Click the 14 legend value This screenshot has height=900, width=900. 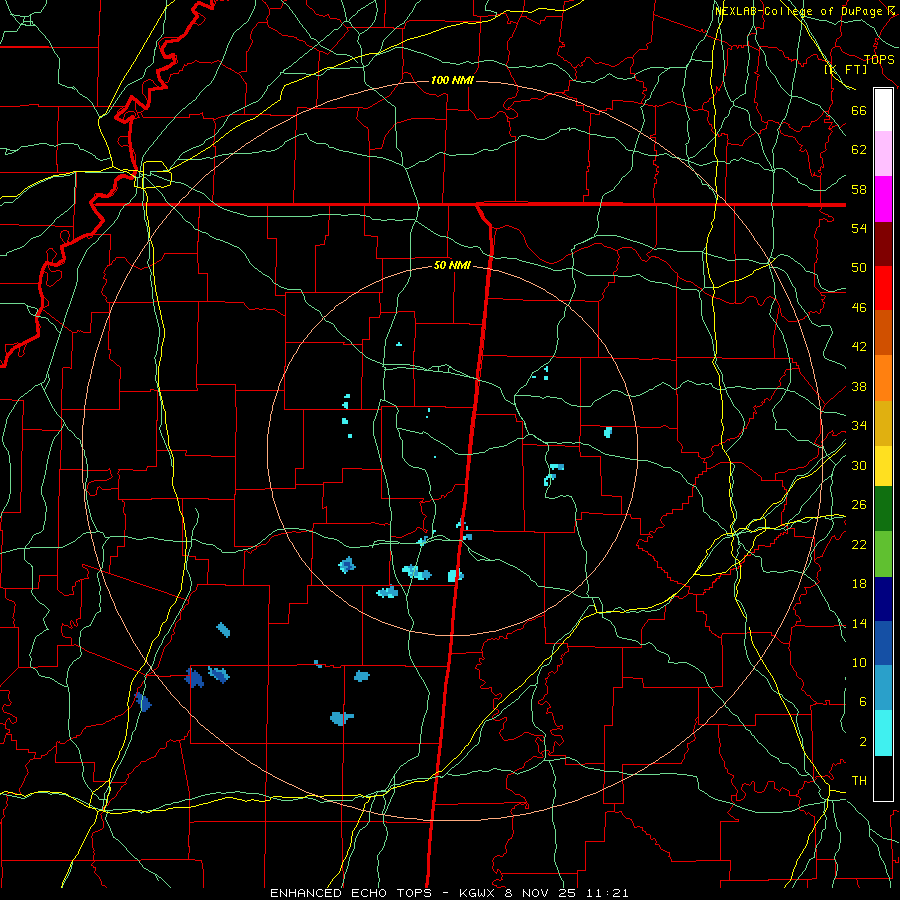coord(859,623)
